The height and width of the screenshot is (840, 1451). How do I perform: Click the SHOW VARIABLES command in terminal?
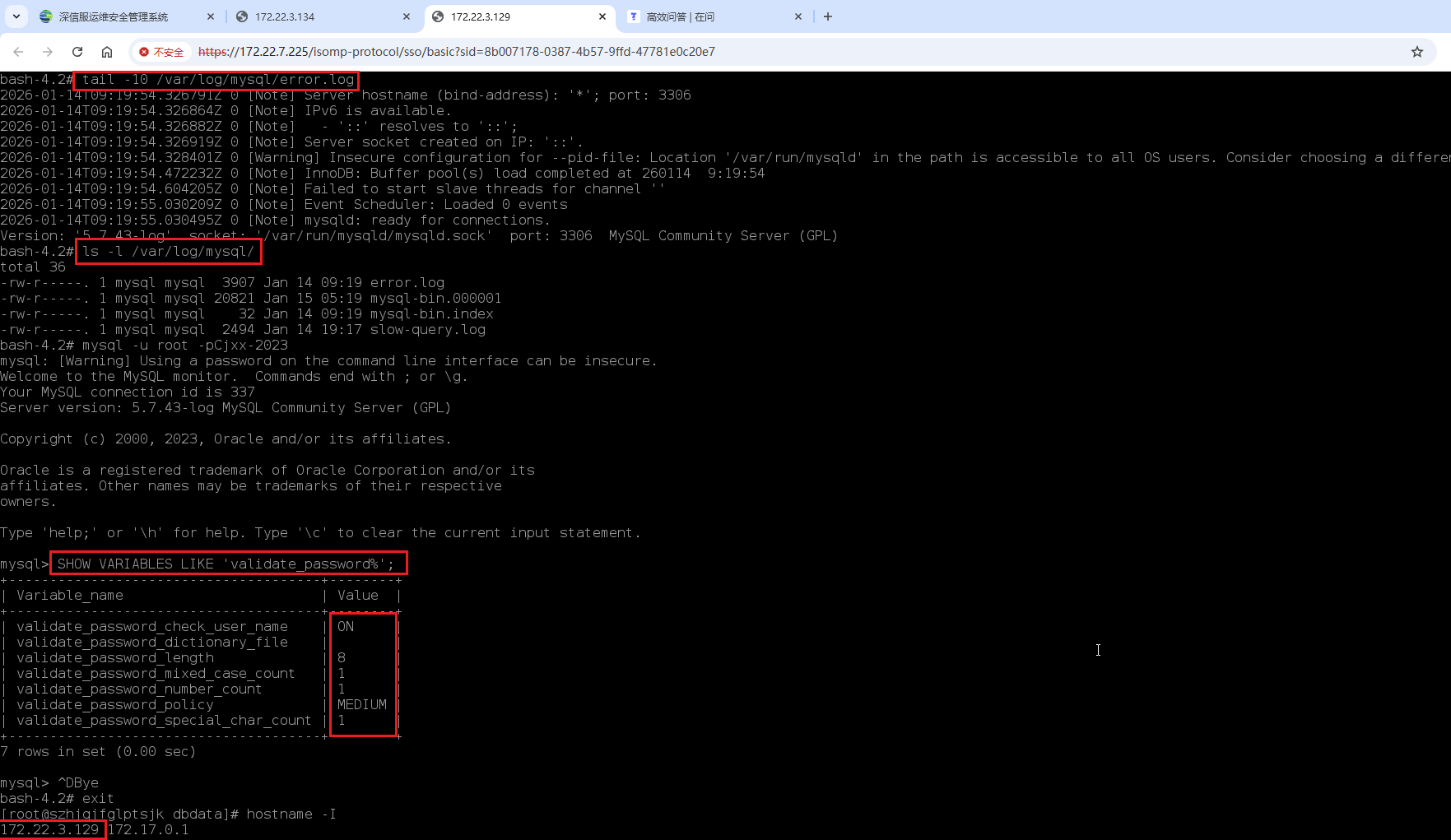[226, 564]
